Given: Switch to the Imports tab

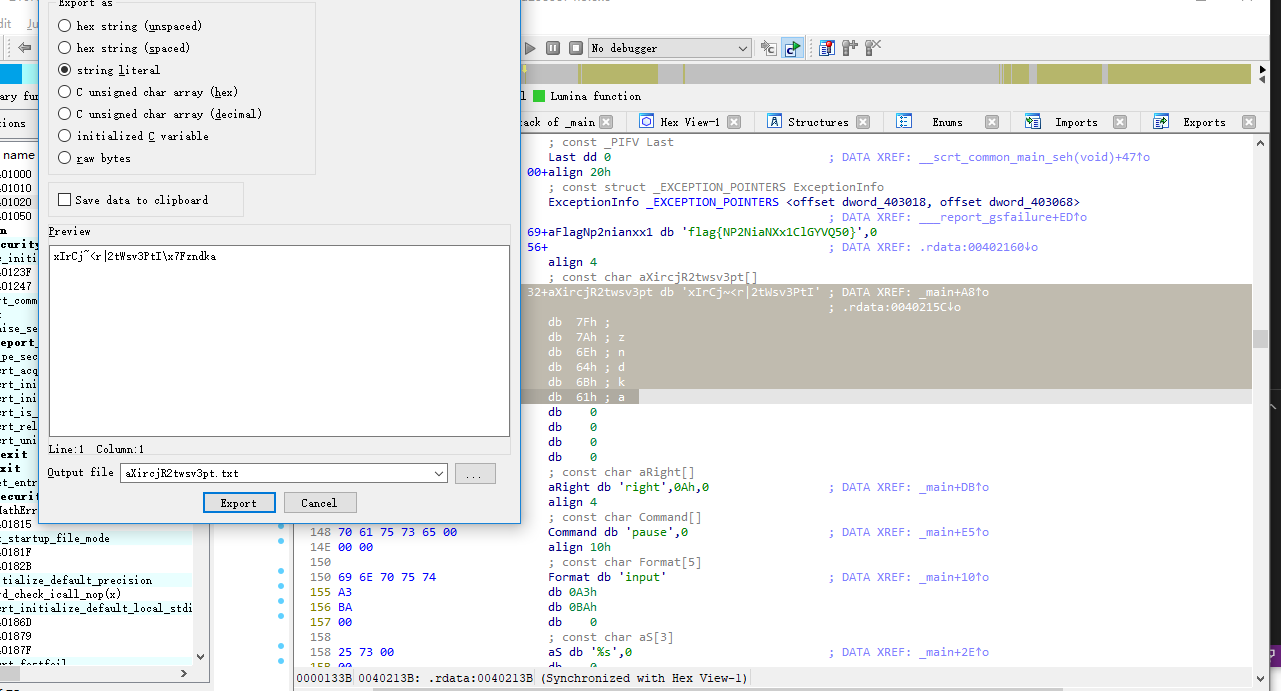Looking at the screenshot, I should 1076,122.
